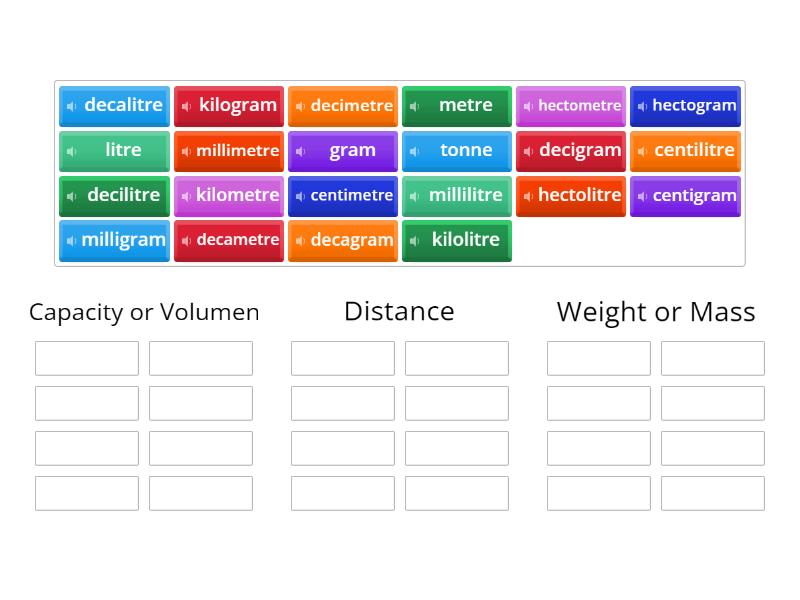Screen dimensions: 800x600
Task: Select the decagram word tile
Action: point(351,240)
